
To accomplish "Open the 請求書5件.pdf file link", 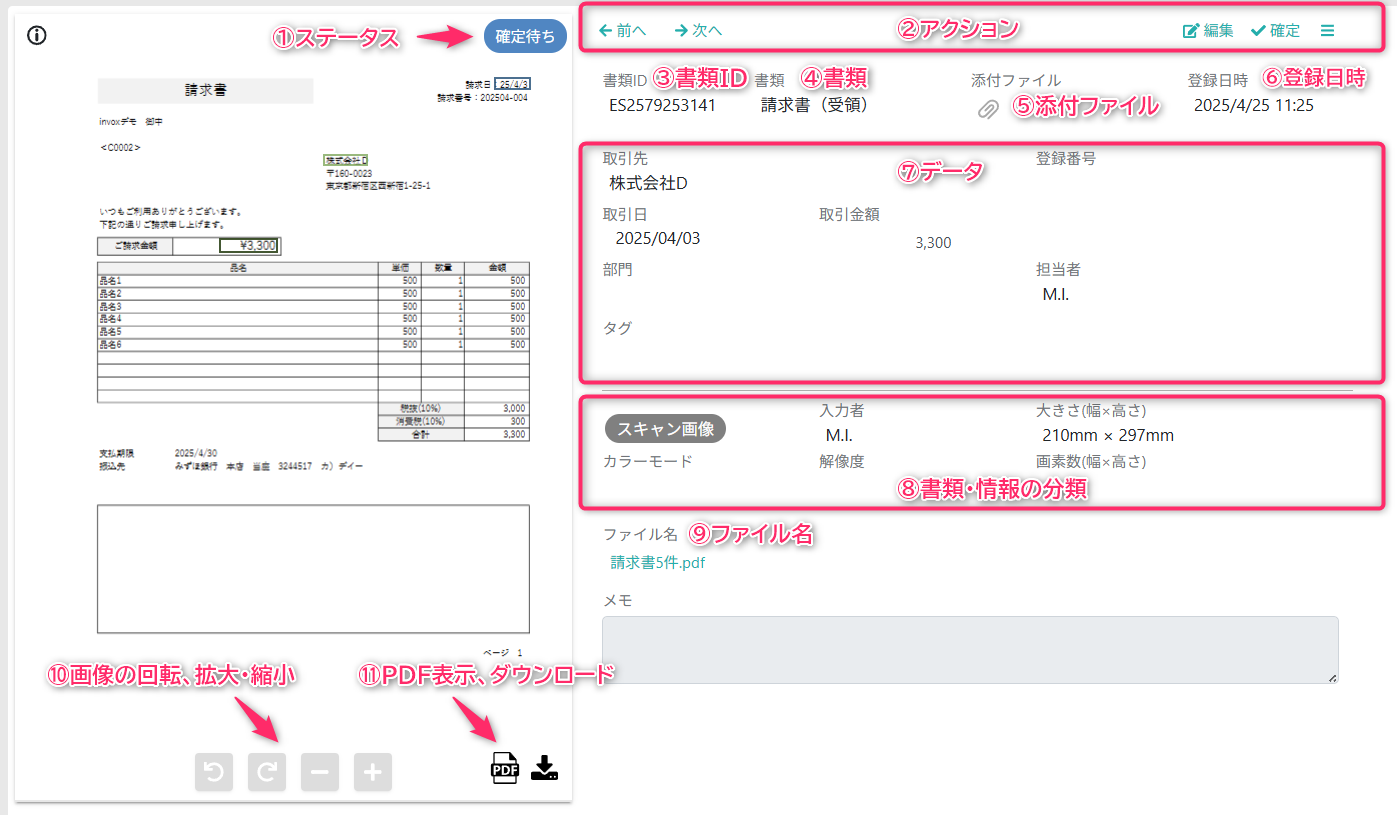I will coord(658,562).
